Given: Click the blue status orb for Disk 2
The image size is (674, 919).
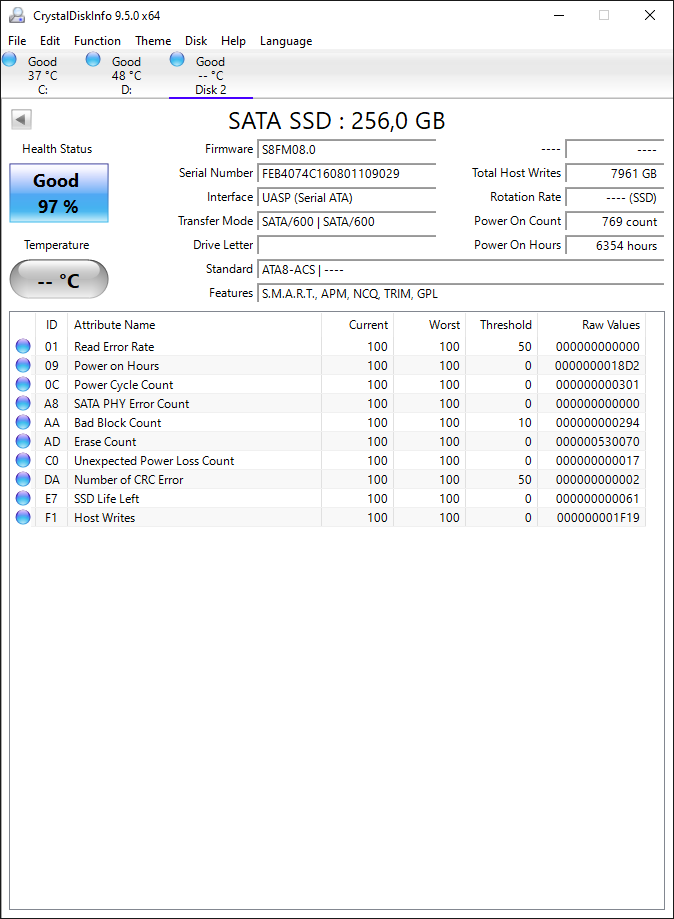Looking at the screenshot, I should tap(177, 59).
